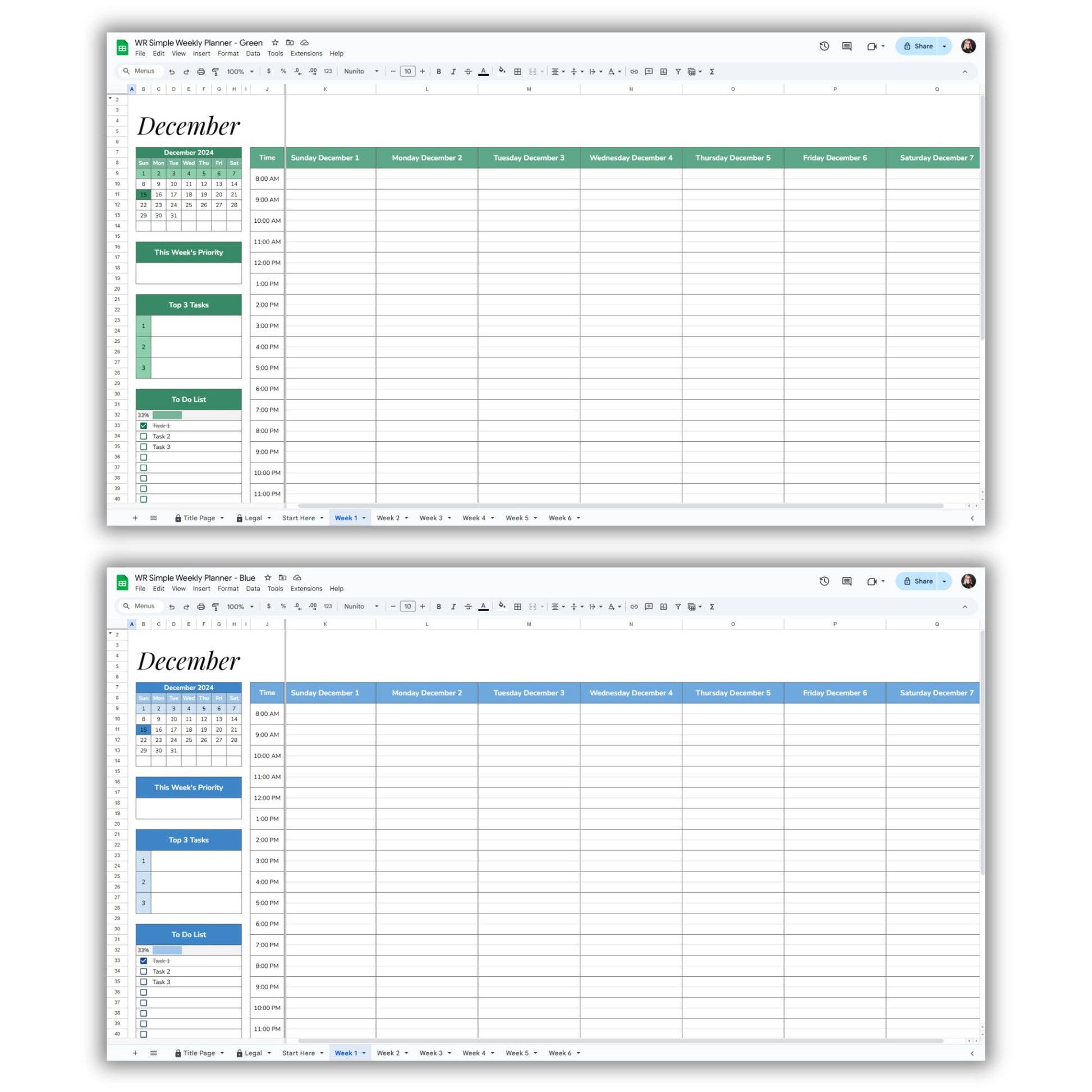Switch to the Week 2 tab in the Green planner
Image resolution: width=1092 pixels, height=1092 pixels.
pos(388,518)
